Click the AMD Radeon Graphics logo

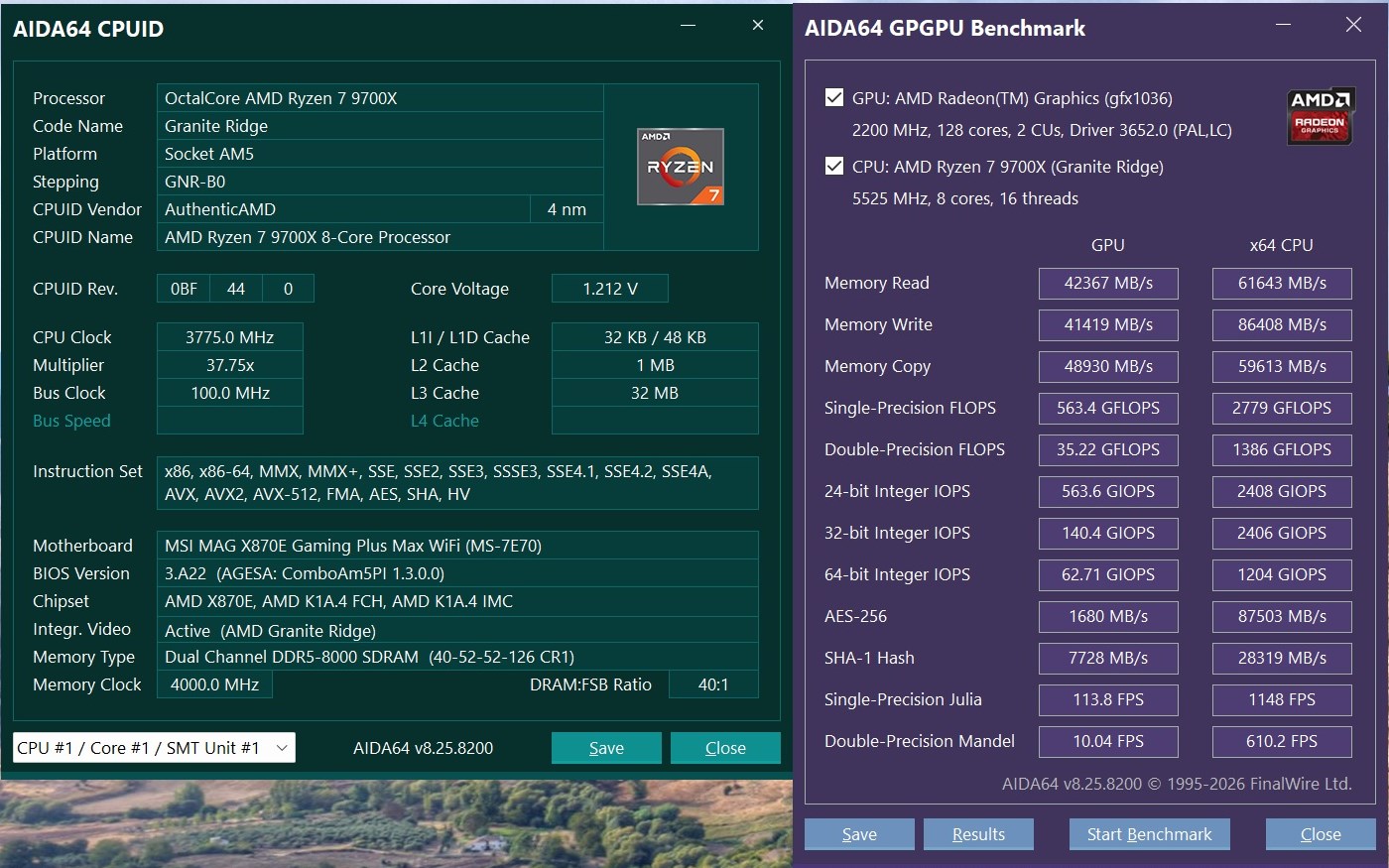pyautogui.click(x=1321, y=116)
